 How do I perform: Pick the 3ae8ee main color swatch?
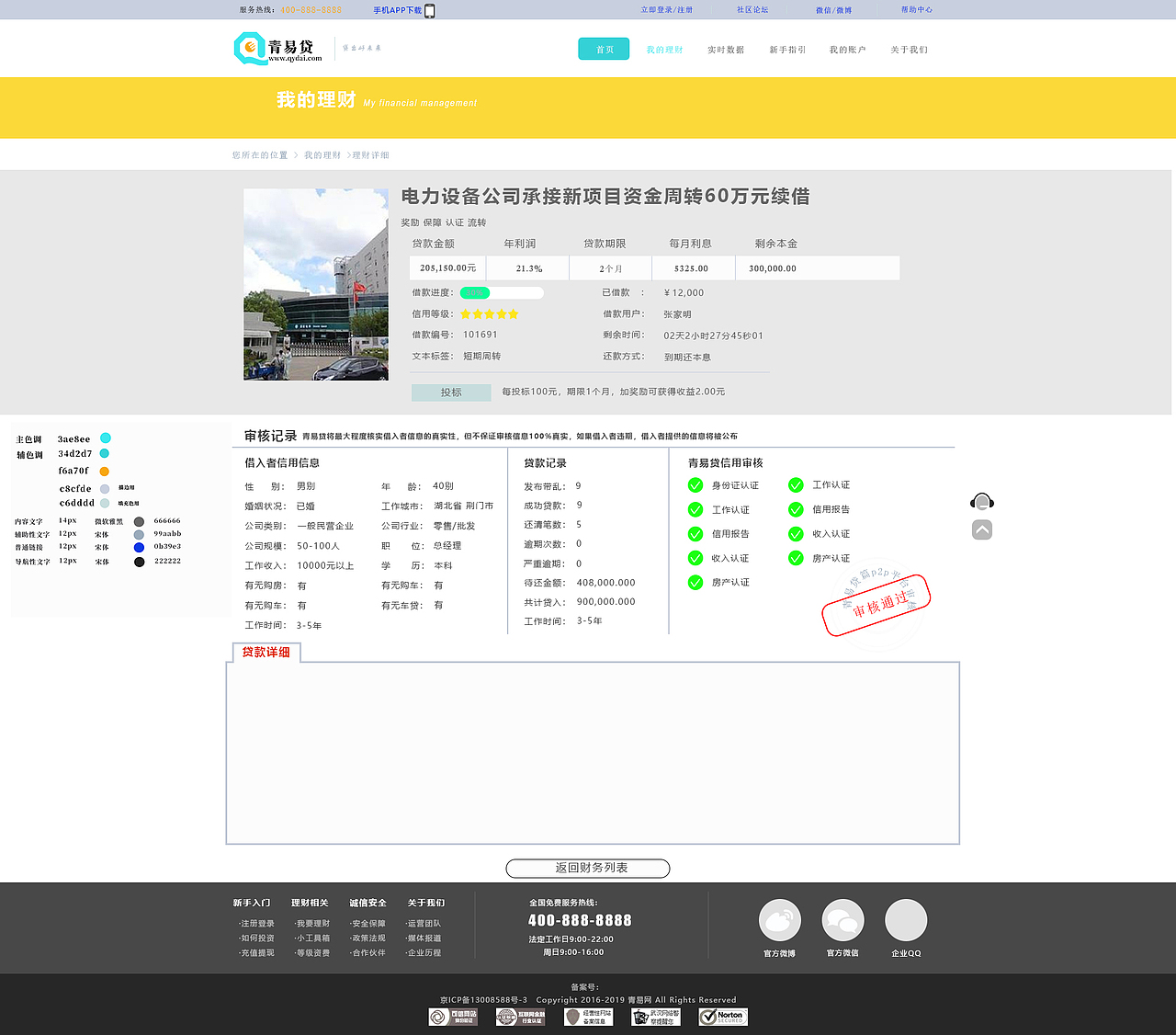tap(106, 438)
